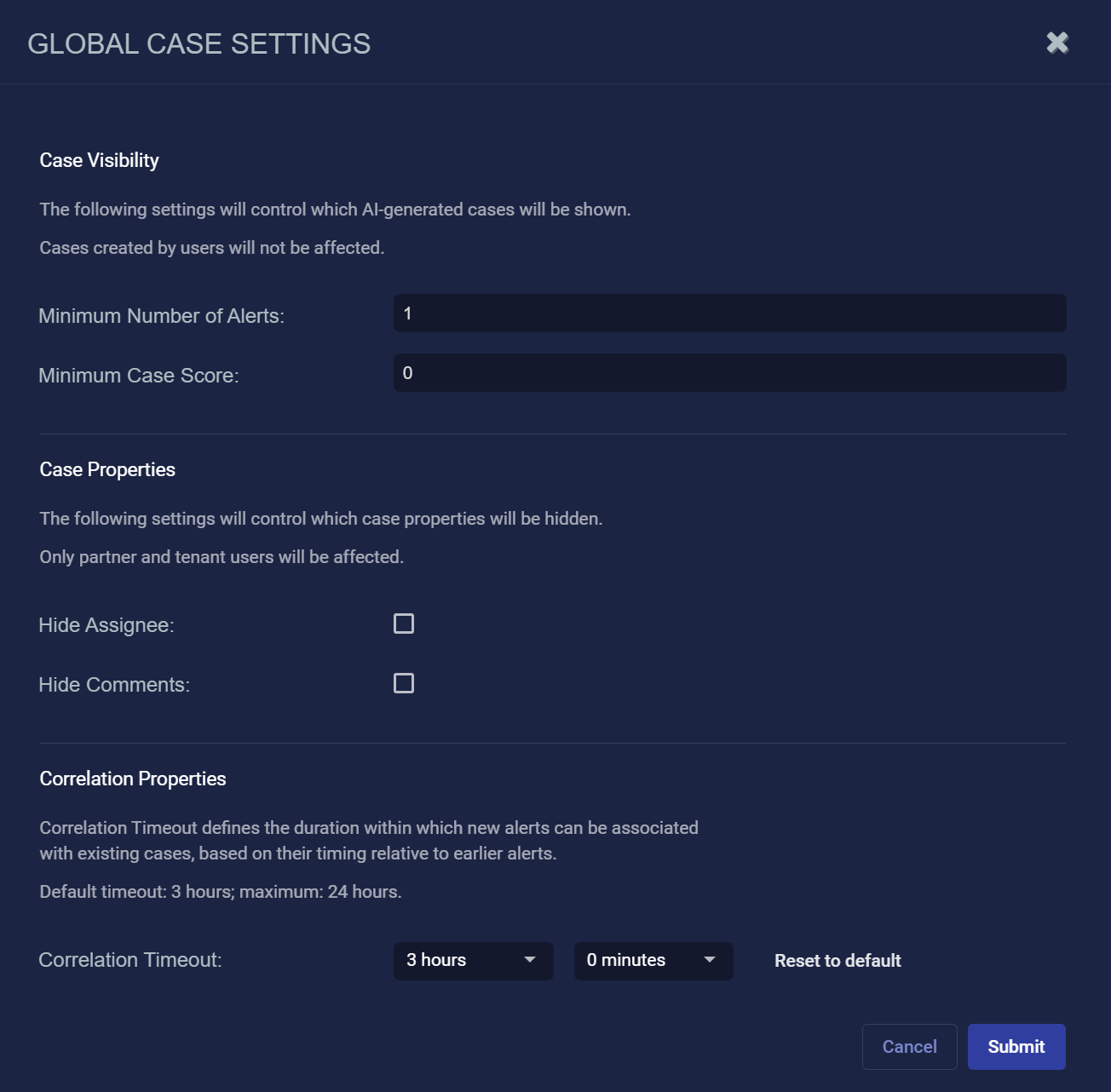The image size is (1111, 1092).
Task: Click the Minimum Number of Alerts field
Action: (729, 313)
